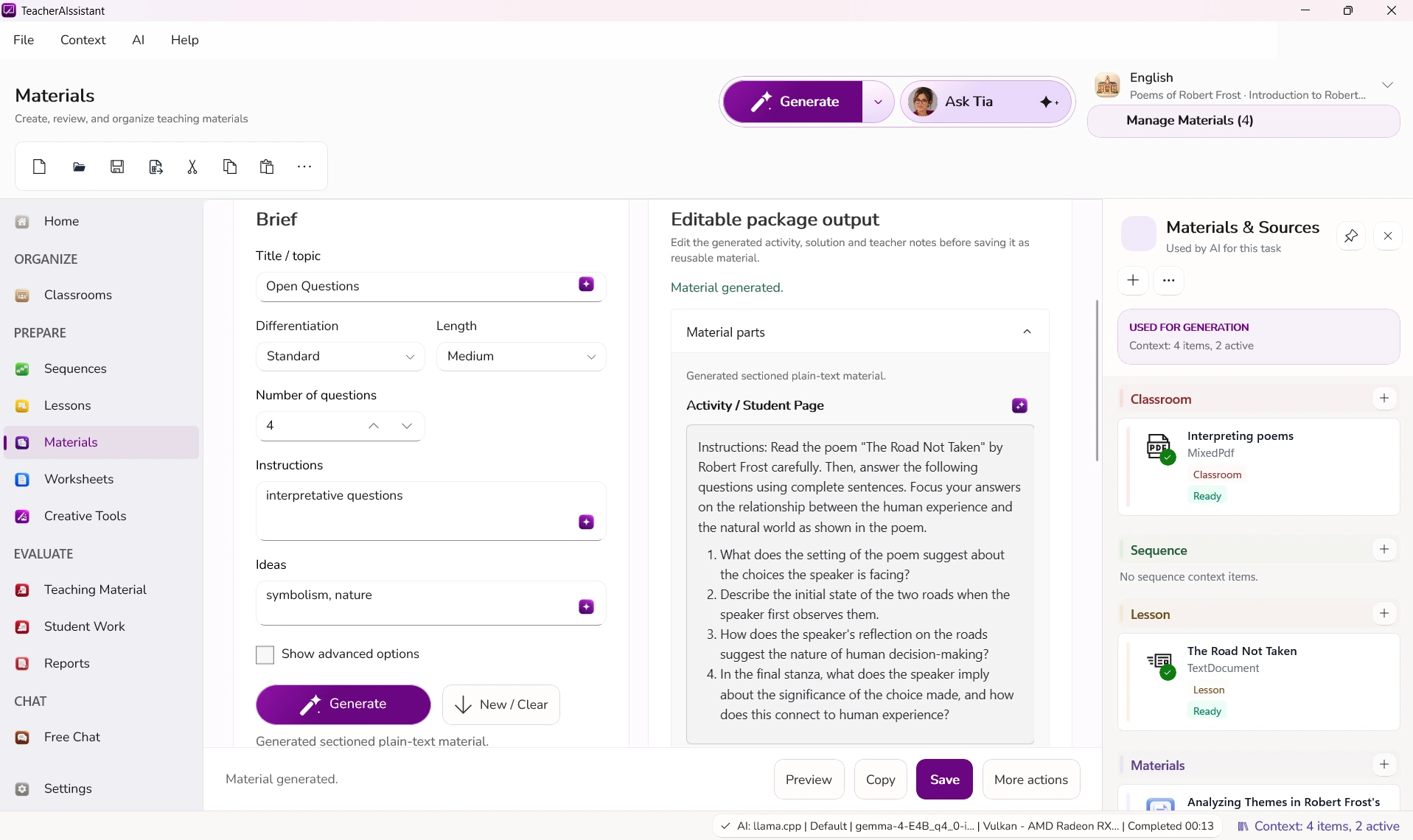The image size is (1413, 840).
Task: Decrease the number of questions
Action: [407, 426]
